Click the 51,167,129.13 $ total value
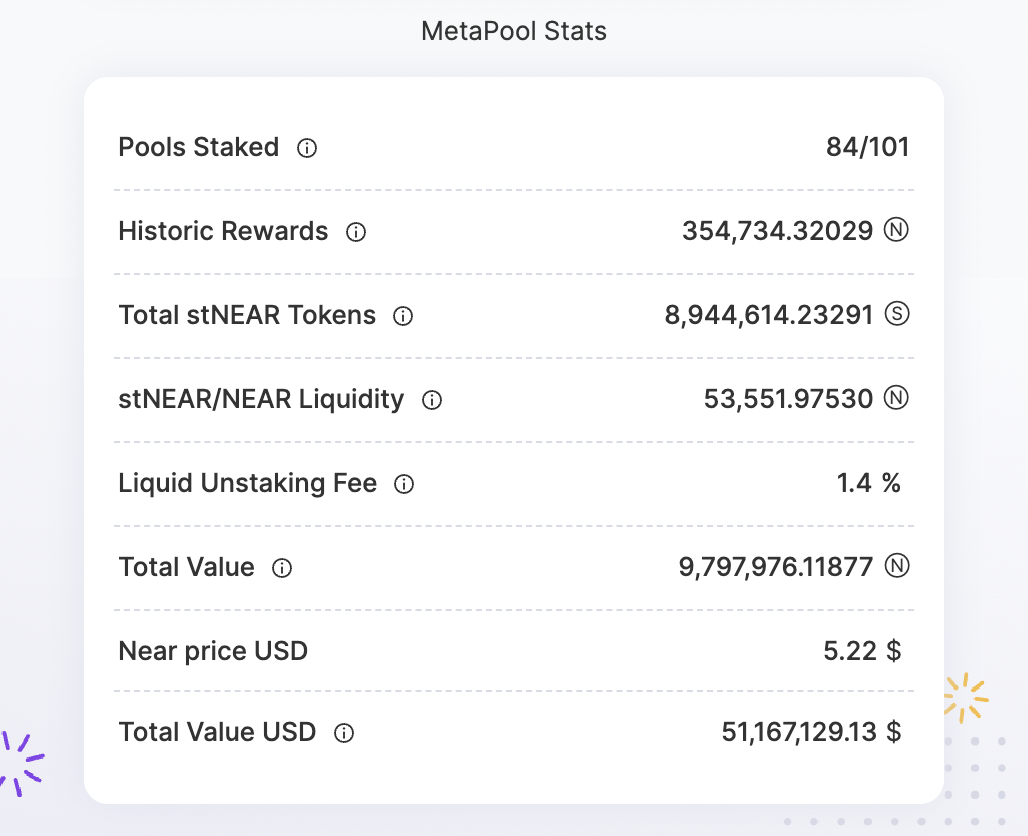 [x=812, y=732]
